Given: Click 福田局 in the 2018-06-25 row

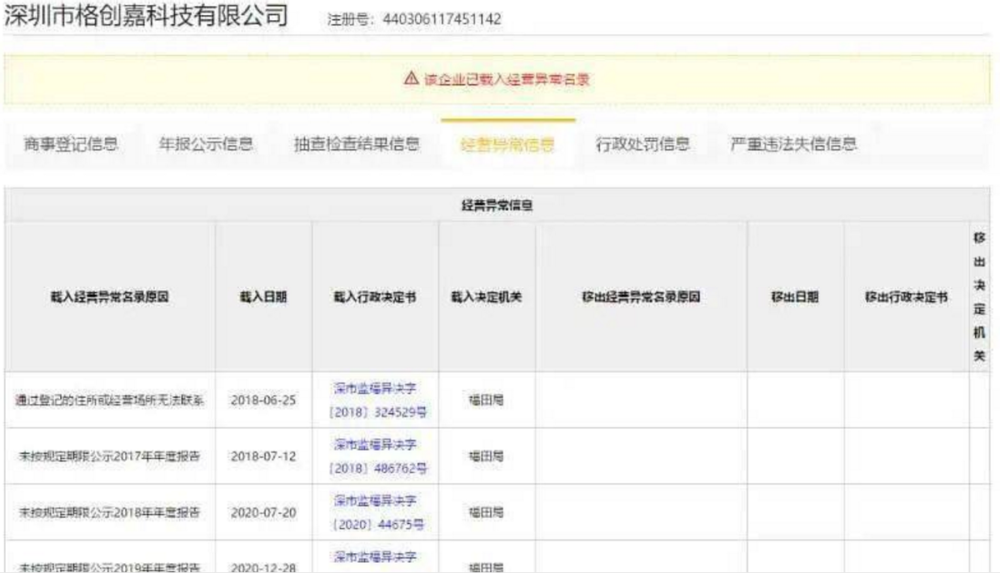Looking at the screenshot, I should click(x=487, y=401).
